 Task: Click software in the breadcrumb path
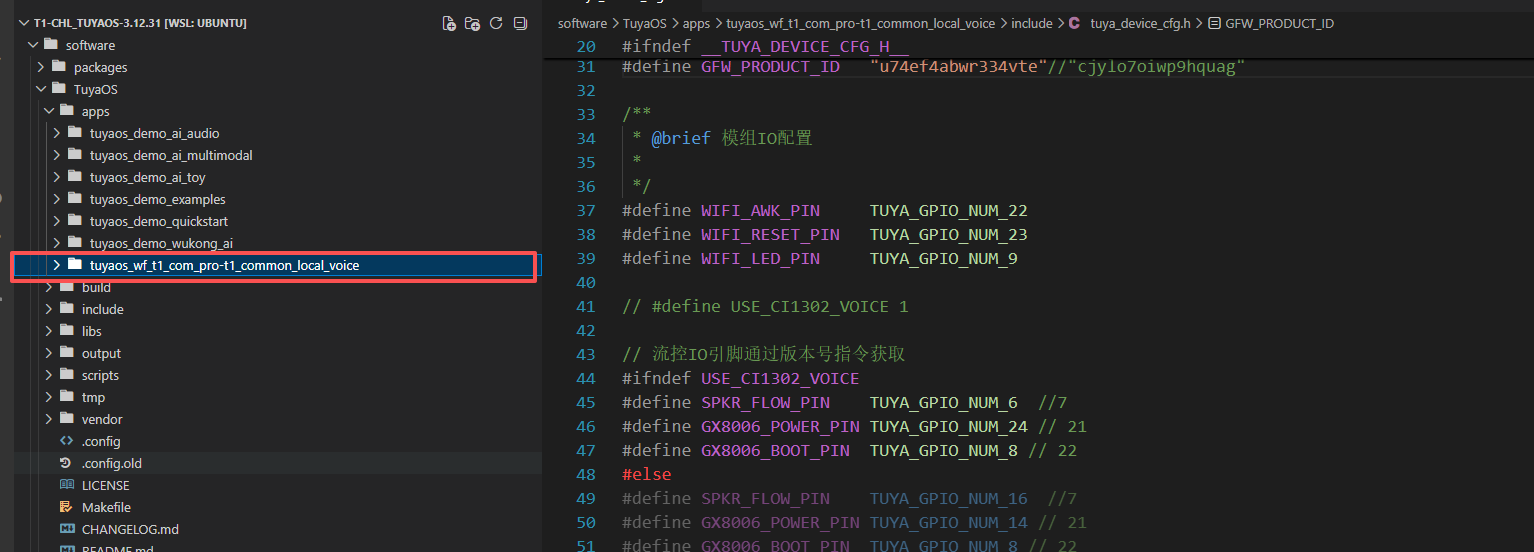click(582, 23)
